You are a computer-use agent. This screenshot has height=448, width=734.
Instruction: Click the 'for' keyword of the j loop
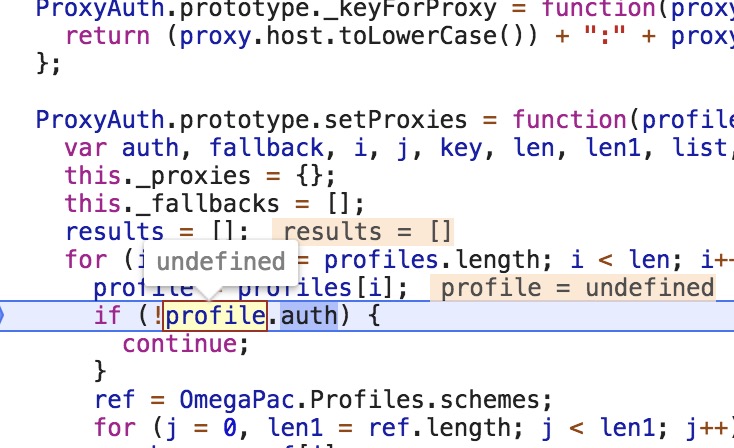pyautogui.click(x=115, y=428)
